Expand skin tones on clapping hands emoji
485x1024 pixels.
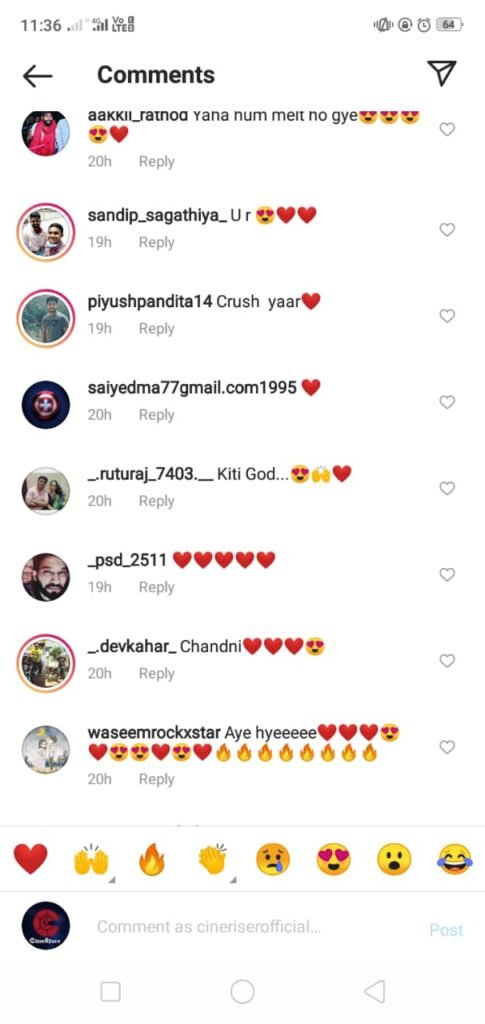tap(233, 880)
